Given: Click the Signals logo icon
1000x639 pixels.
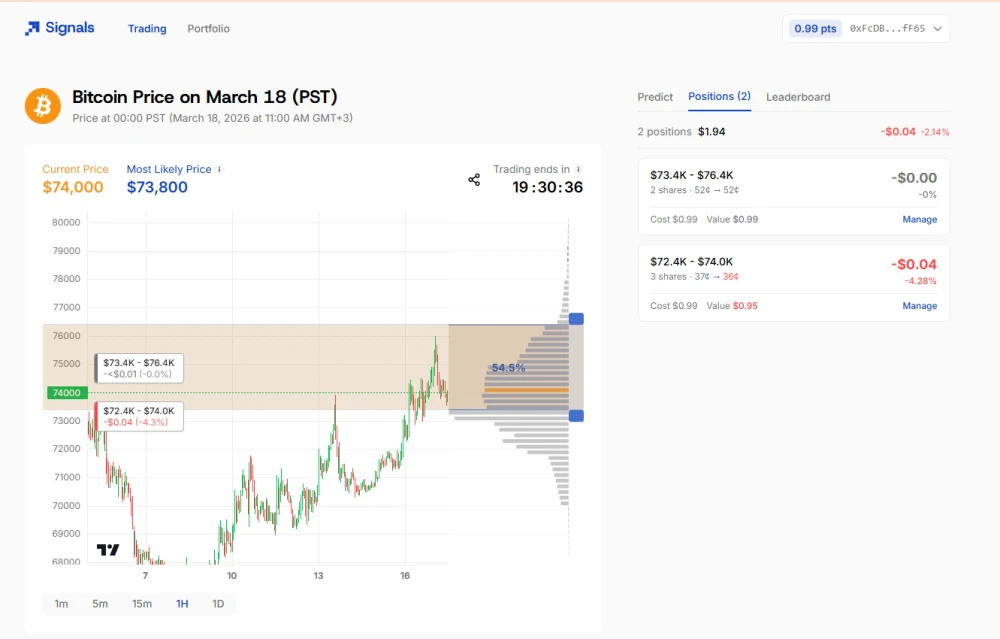Looking at the screenshot, I should pyautogui.click(x=33, y=29).
